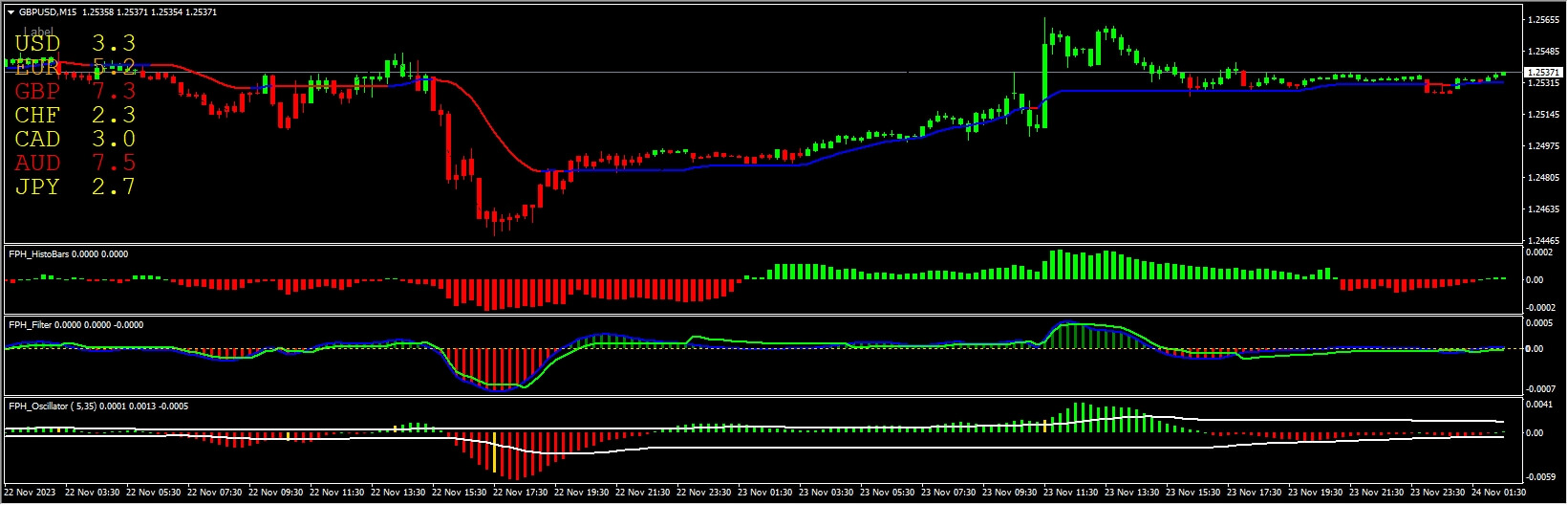Image resolution: width=1568 pixels, height=505 pixels.
Task: Select the GBP 7.3 strength label
Action: click(x=75, y=91)
